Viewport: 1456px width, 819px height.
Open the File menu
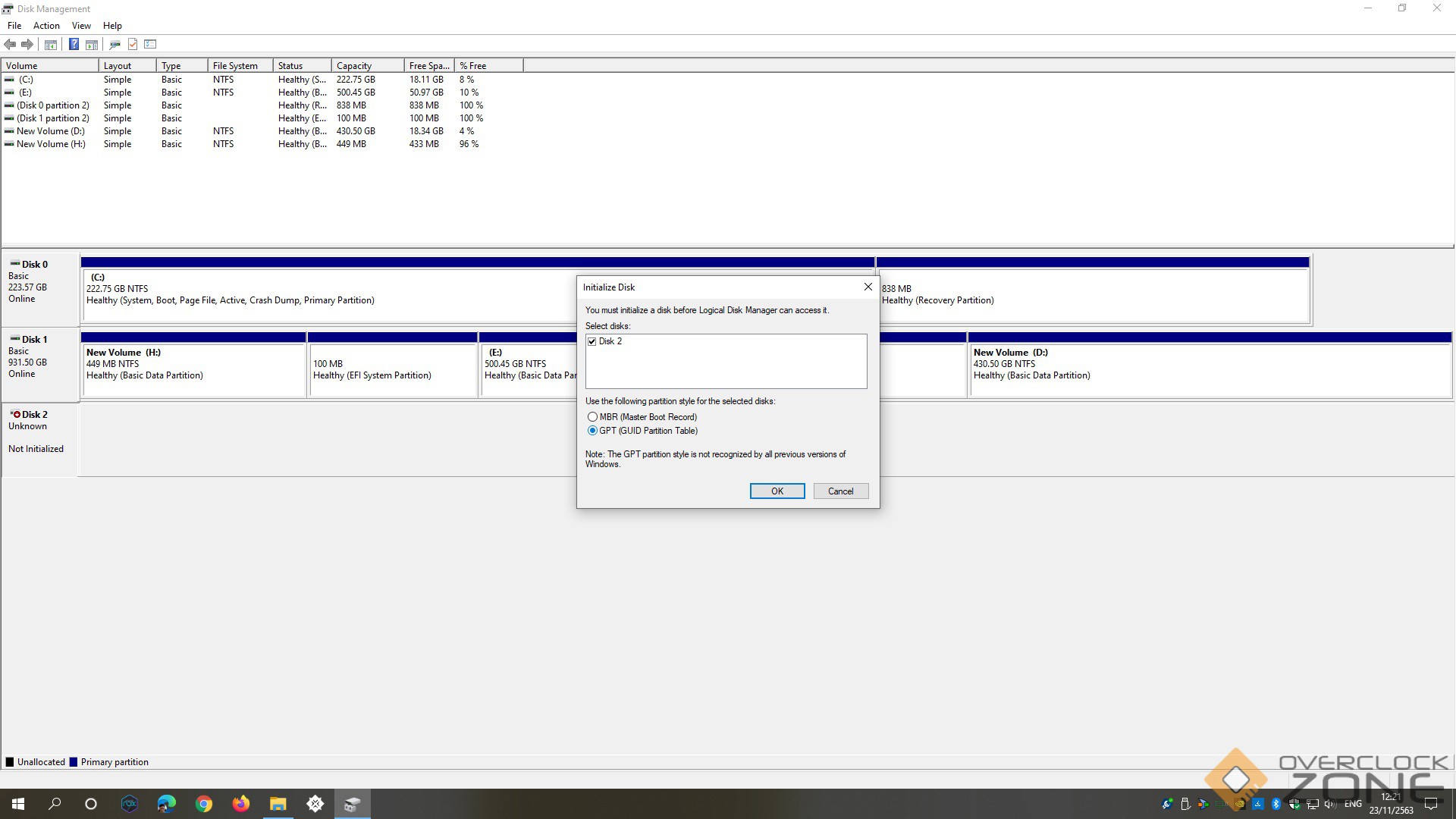(x=14, y=26)
